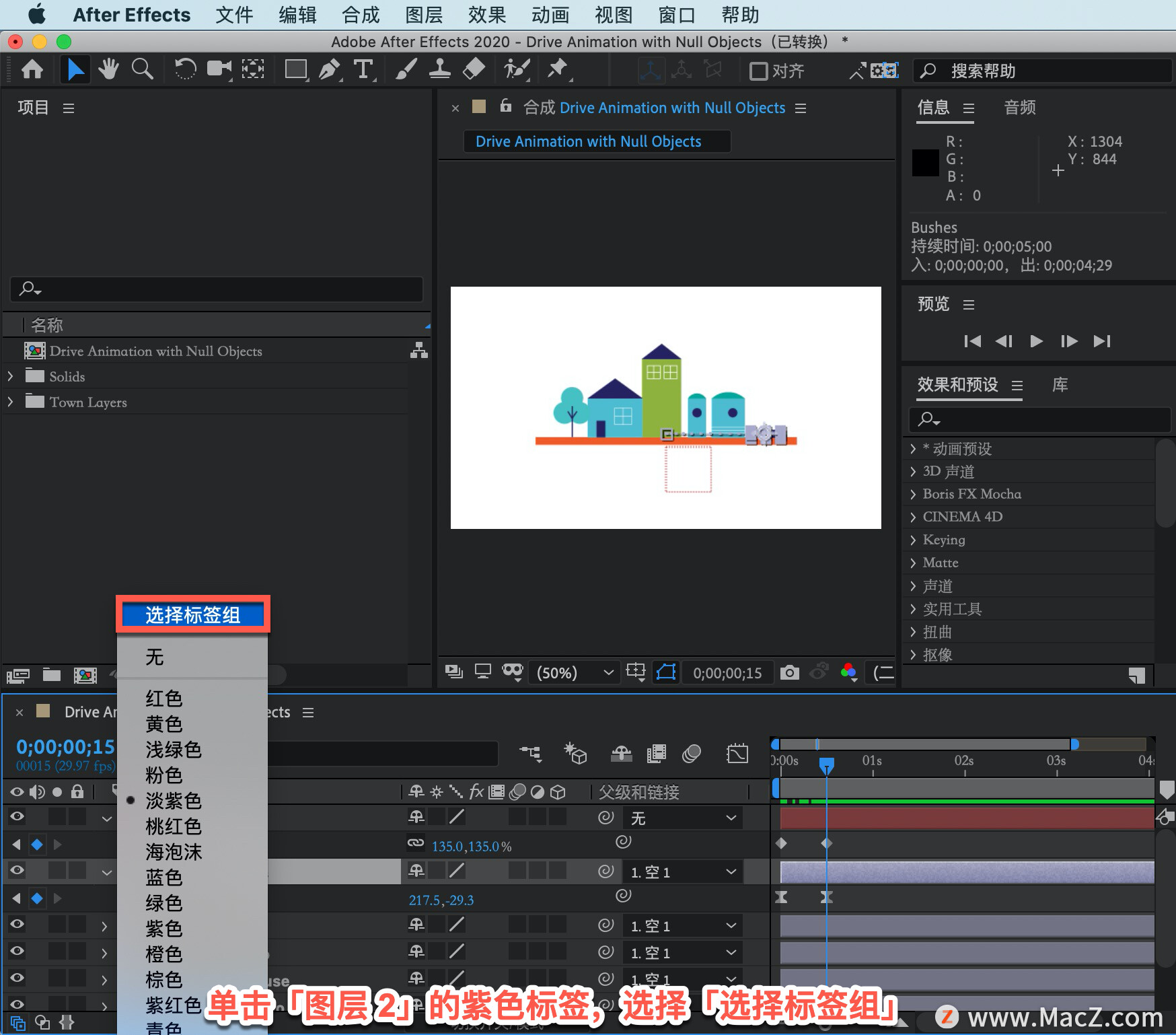Image resolution: width=1176 pixels, height=1035 pixels.
Task: Open the 效果 menu in menu bar
Action: pyautogui.click(x=486, y=15)
